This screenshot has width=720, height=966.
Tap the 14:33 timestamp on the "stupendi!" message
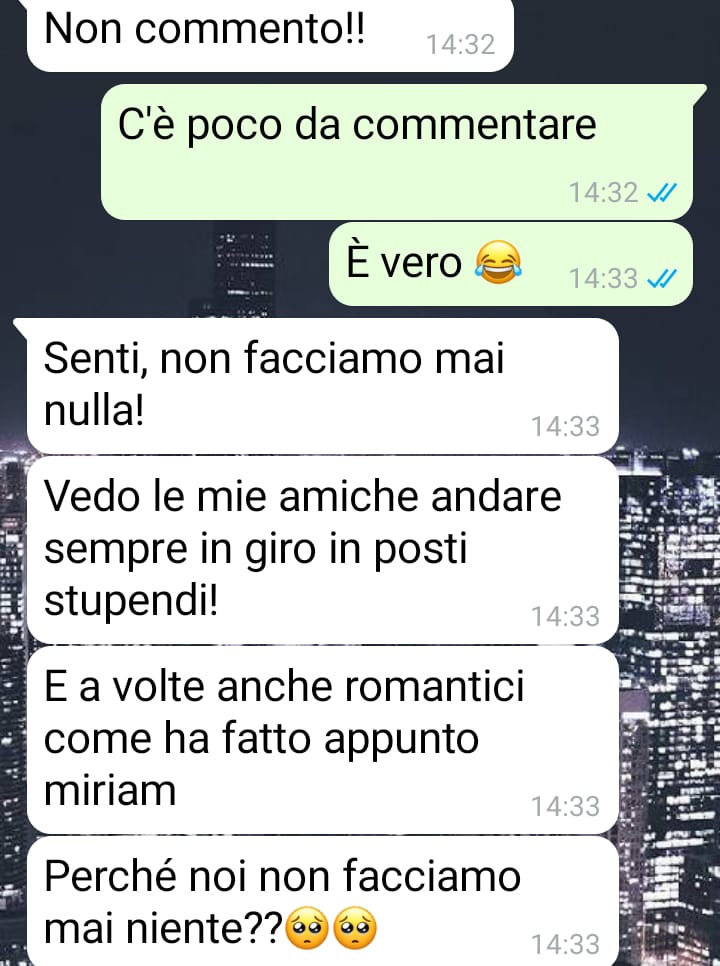click(x=565, y=617)
